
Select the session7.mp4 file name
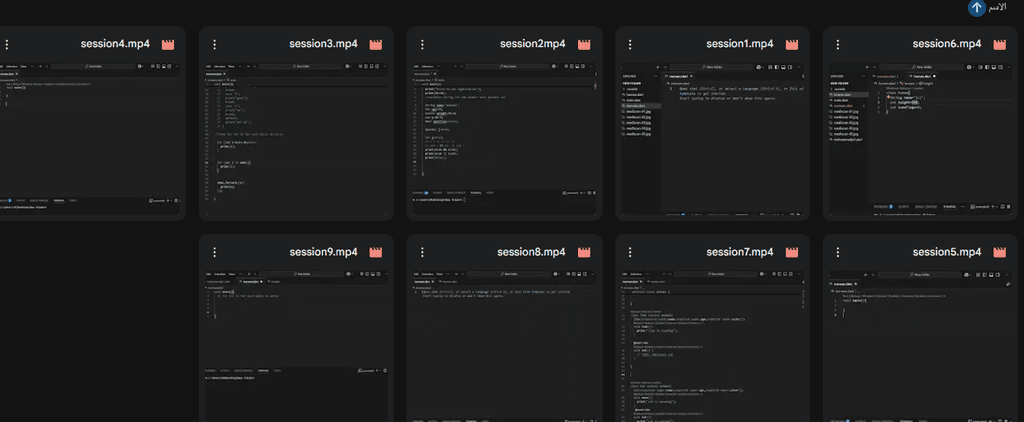[739, 252]
